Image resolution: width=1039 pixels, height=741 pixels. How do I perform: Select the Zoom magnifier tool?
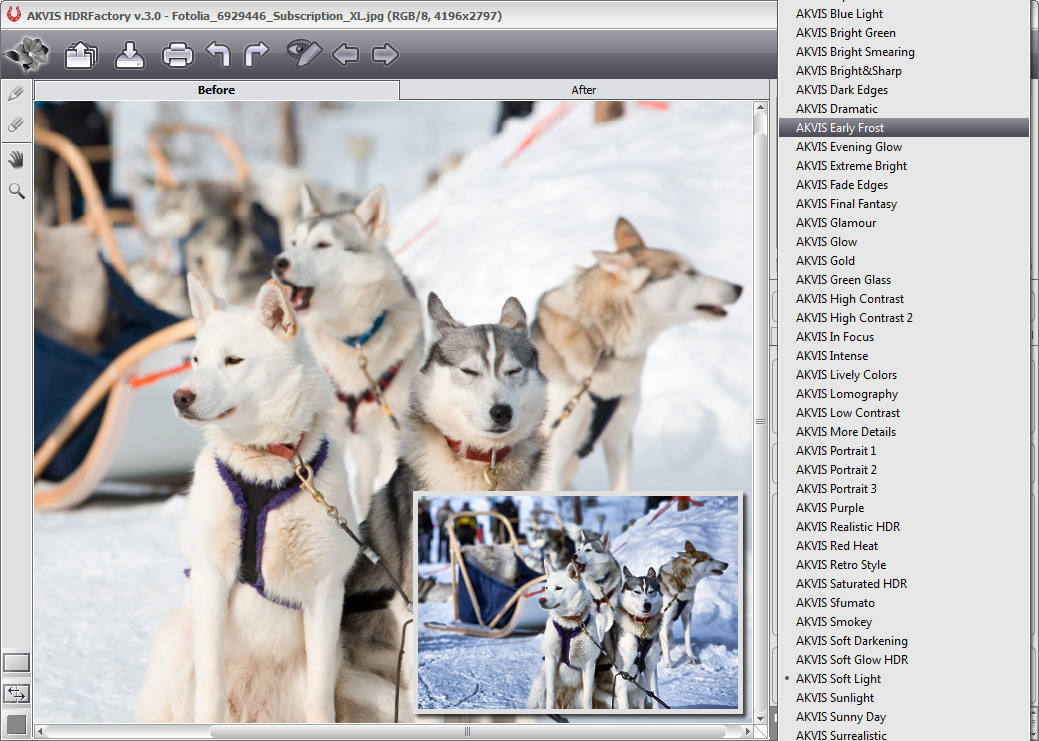[16, 190]
